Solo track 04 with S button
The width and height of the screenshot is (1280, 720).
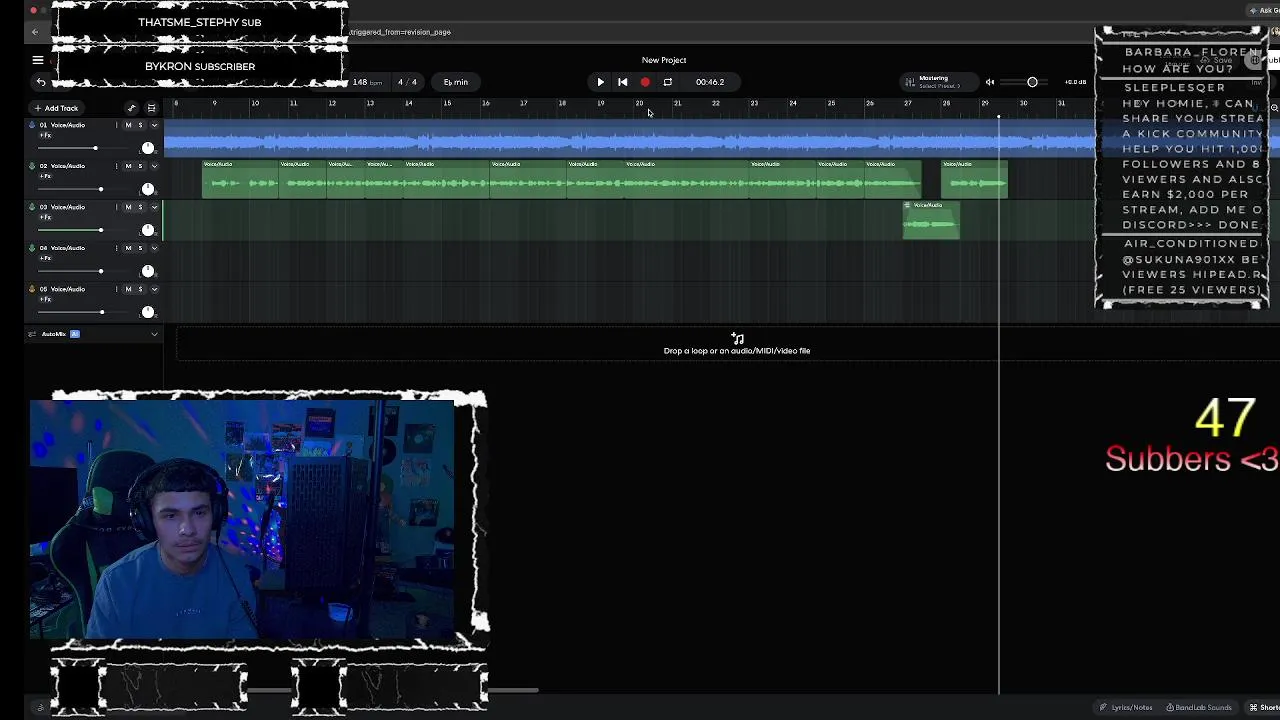click(140, 248)
